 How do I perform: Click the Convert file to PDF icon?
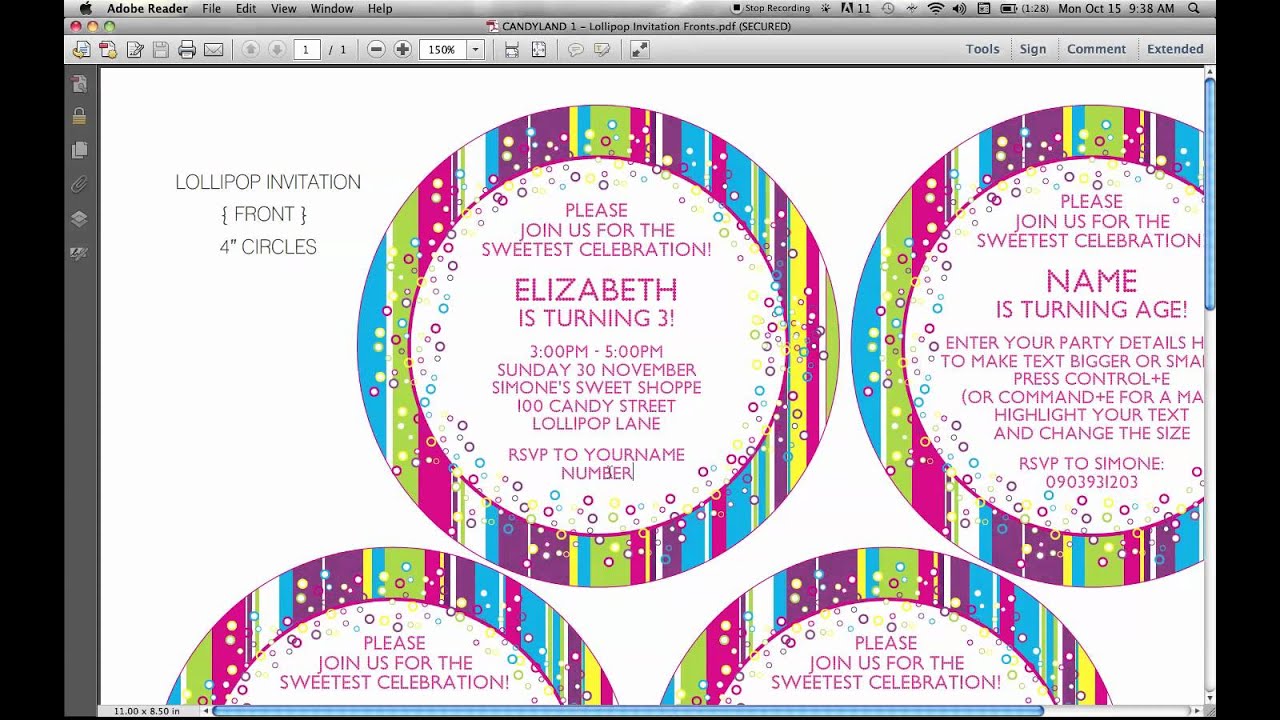tap(108, 49)
